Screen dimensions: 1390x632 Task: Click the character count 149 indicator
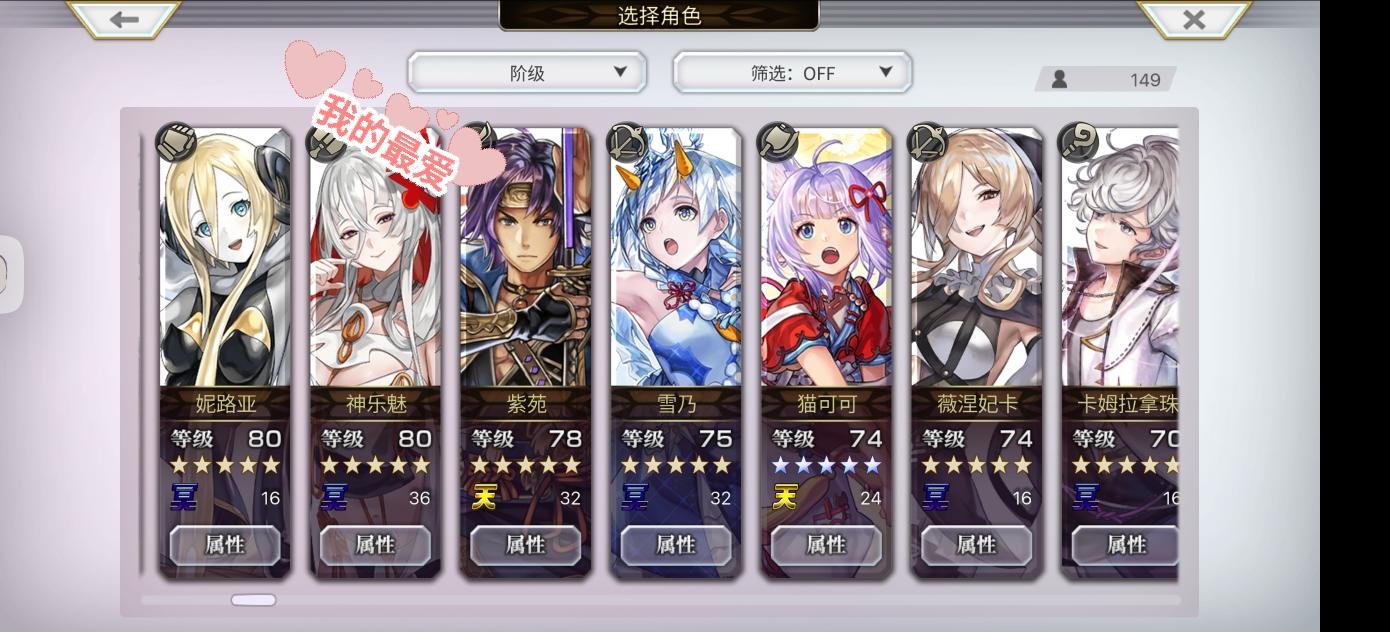pos(1105,79)
